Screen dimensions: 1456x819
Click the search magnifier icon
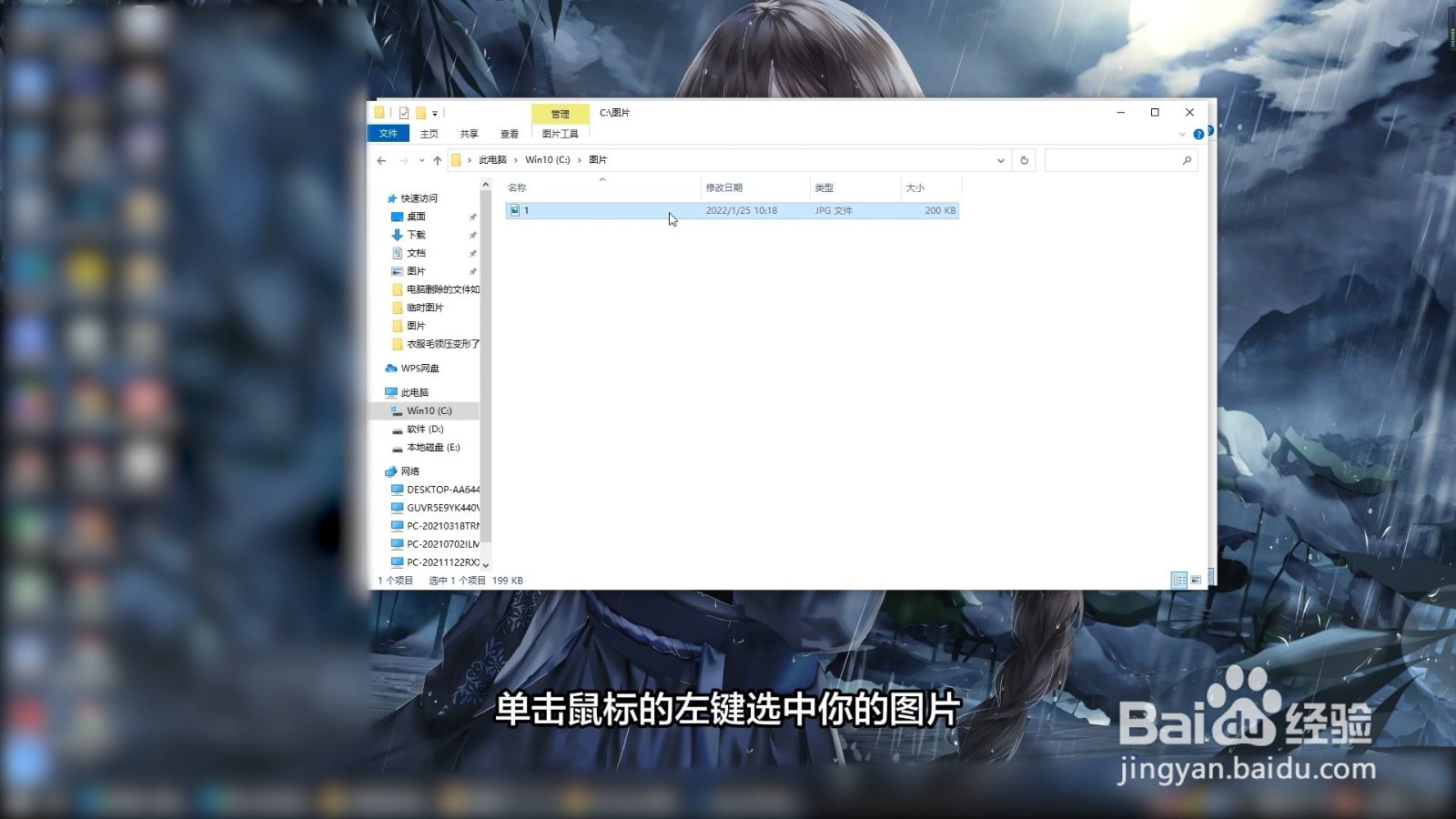(x=1187, y=161)
